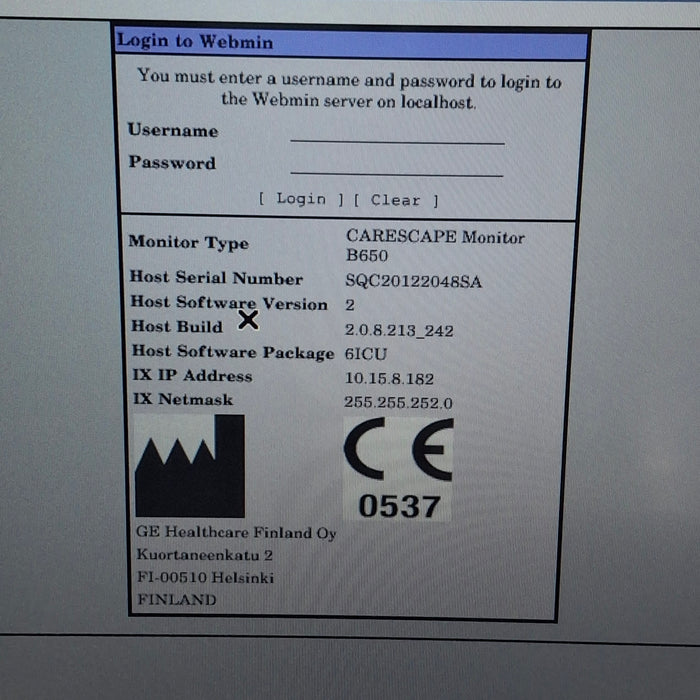This screenshot has height=700, width=700.
Task: Click the login instruction message text
Action: pos(349,88)
